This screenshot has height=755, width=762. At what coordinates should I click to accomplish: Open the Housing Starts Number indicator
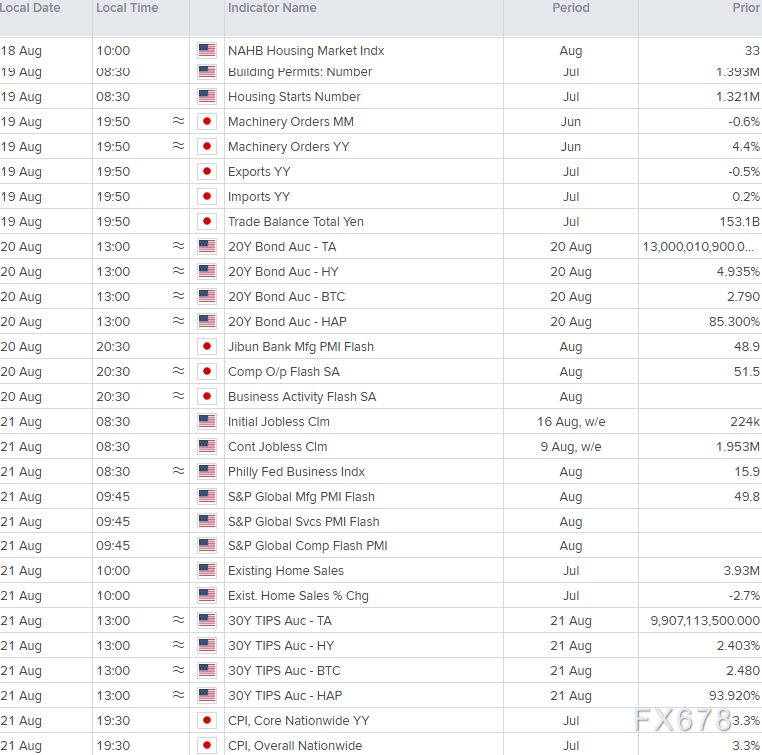(x=294, y=97)
